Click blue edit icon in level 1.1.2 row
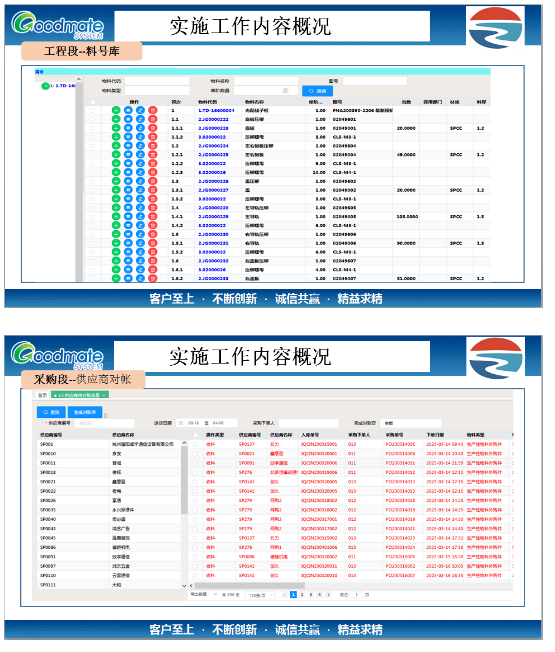 pyautogui.click(x=141, y=137)
